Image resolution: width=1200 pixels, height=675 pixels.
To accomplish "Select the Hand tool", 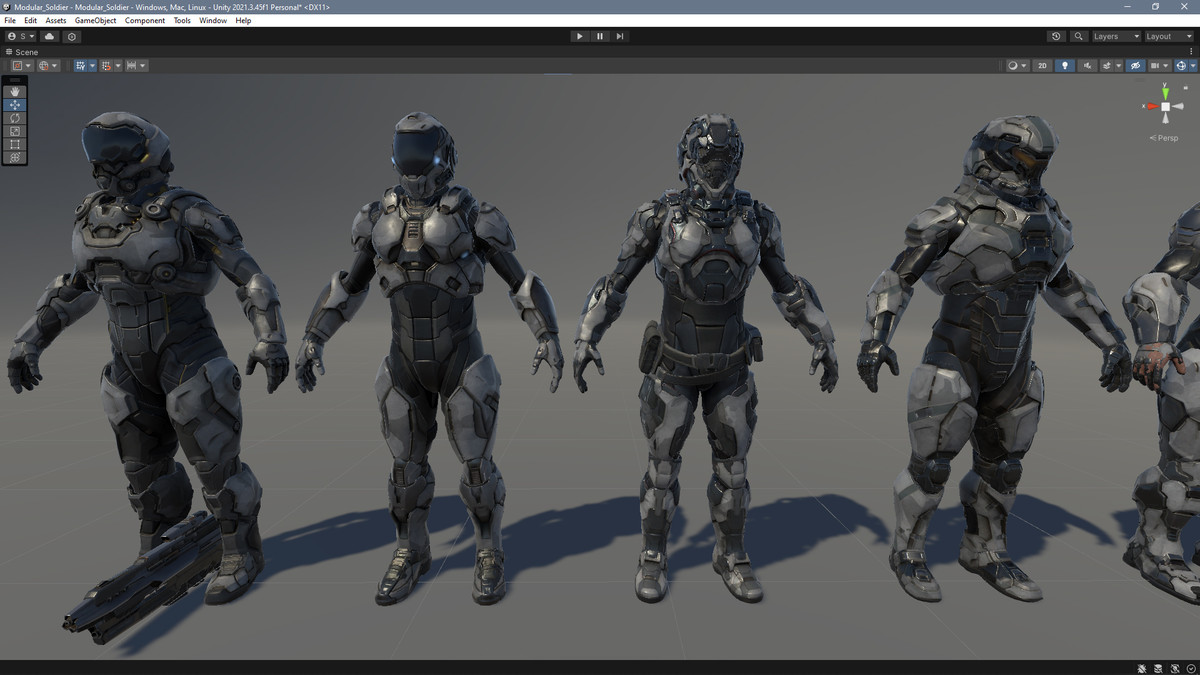I will 15,92.
